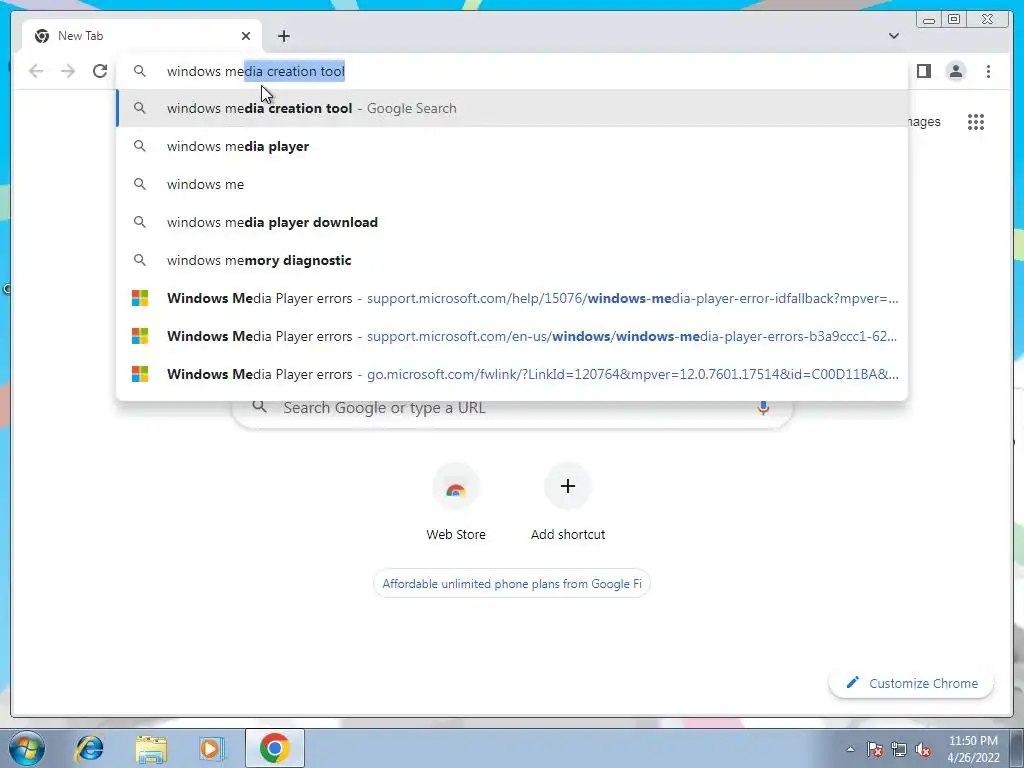
Task: Open the clock showing 11:50 PM
Action: pos(973,749)
